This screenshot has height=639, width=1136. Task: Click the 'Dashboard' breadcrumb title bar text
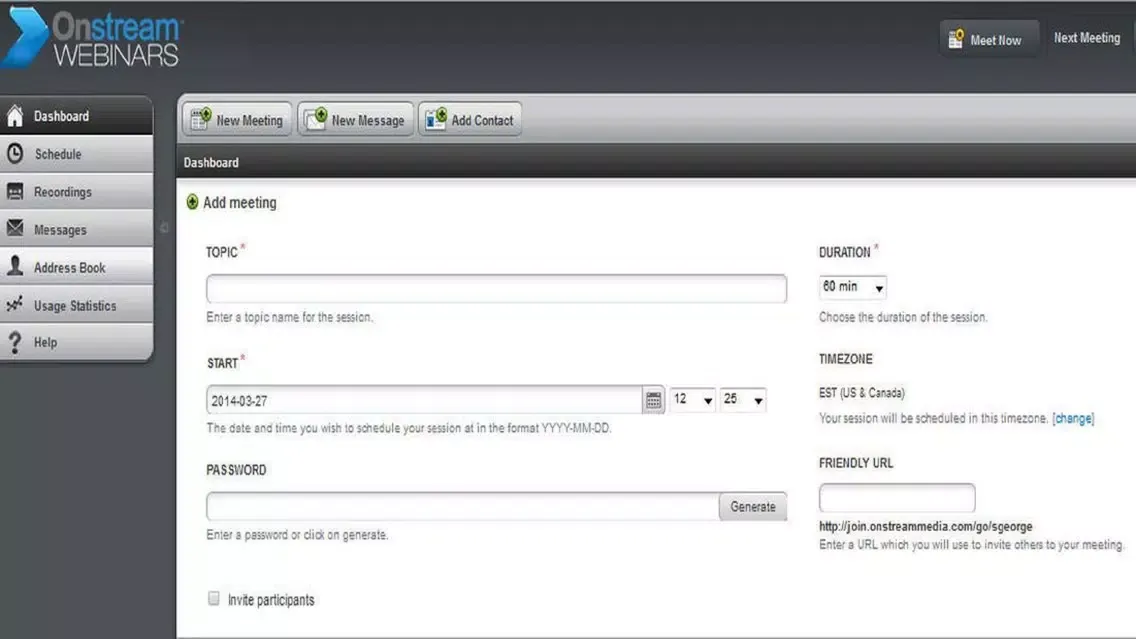pyautogui.click(x=211, y=162)
